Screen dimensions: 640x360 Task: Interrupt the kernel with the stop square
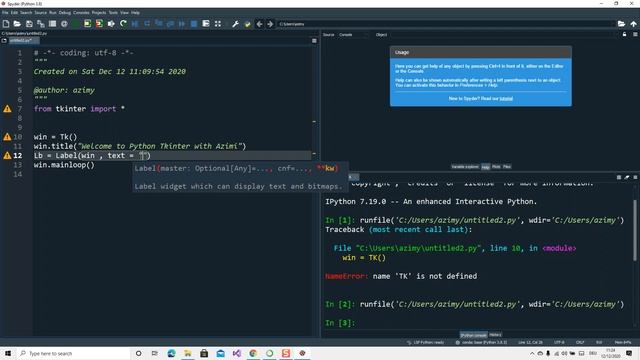[x=619, y=177]
